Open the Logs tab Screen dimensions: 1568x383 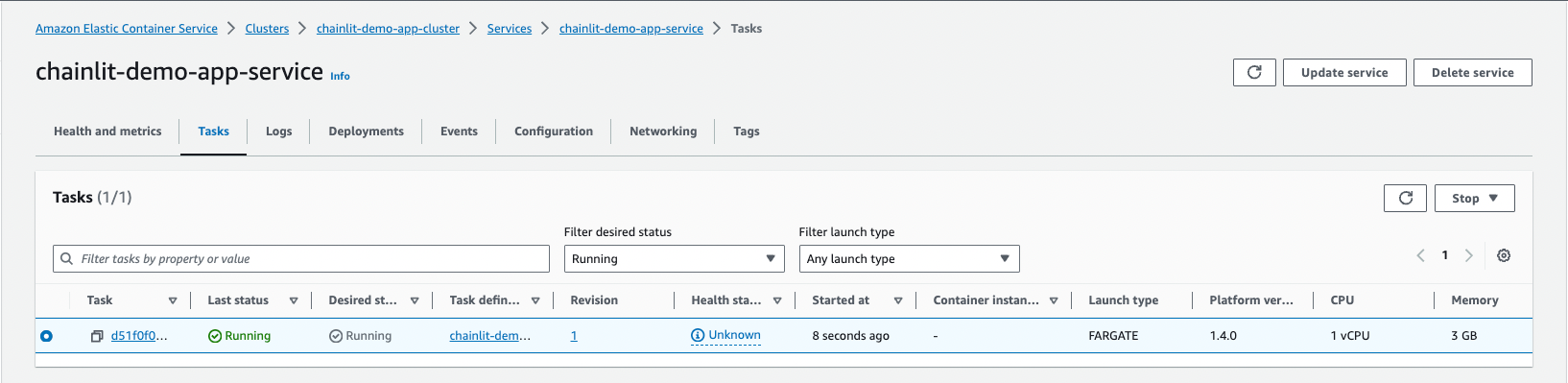click(278, 132)
